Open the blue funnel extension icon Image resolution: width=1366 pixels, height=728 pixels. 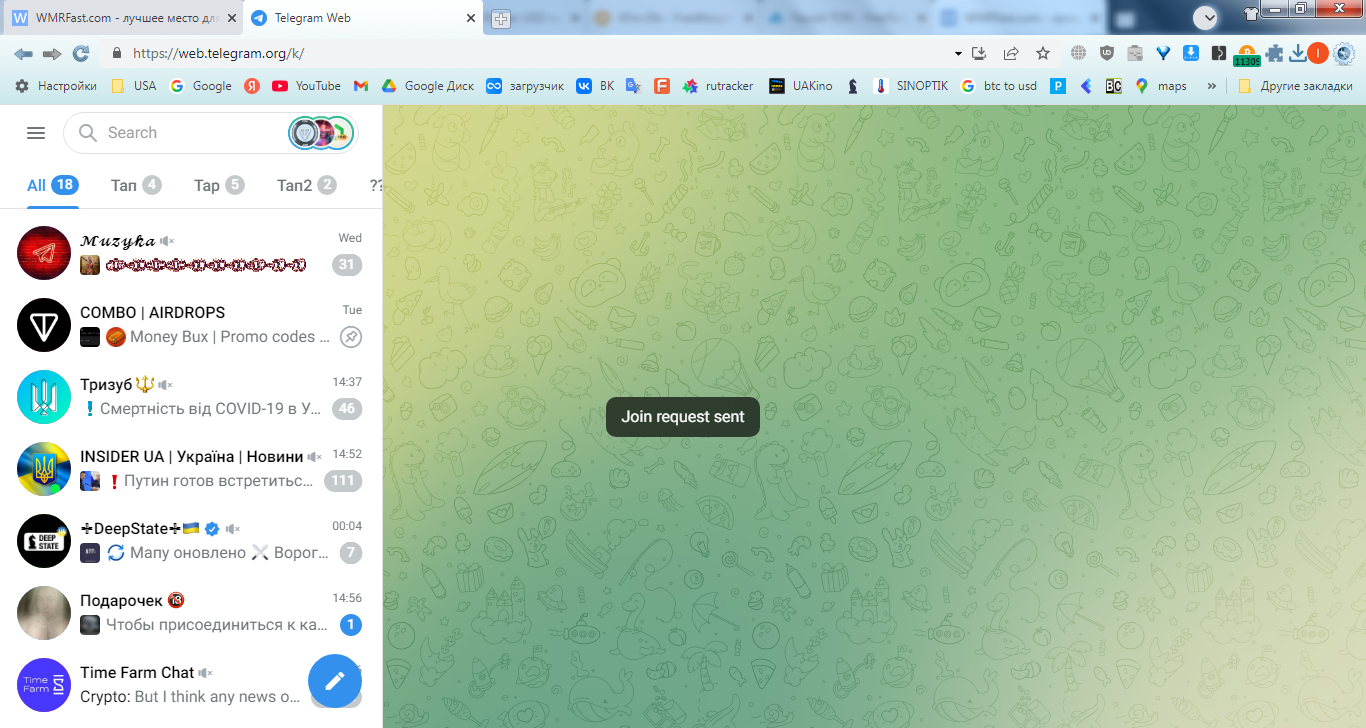coord(1163,53)
